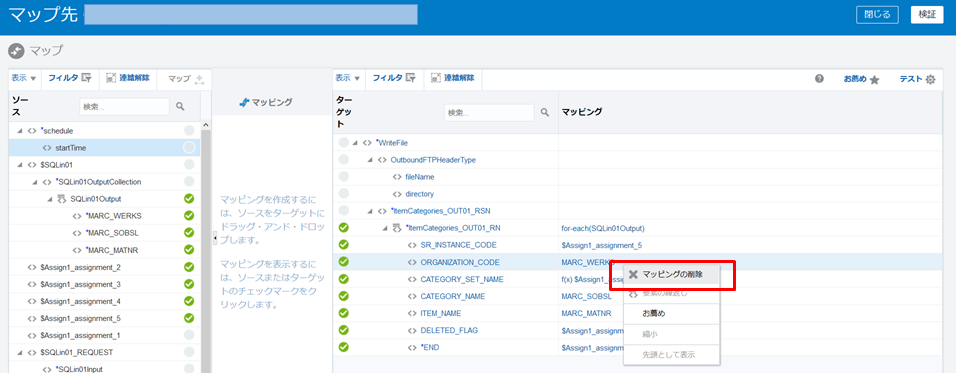Collapse the $SQLin01 source node
The image size is (956, 373).
tap(20, 165)
